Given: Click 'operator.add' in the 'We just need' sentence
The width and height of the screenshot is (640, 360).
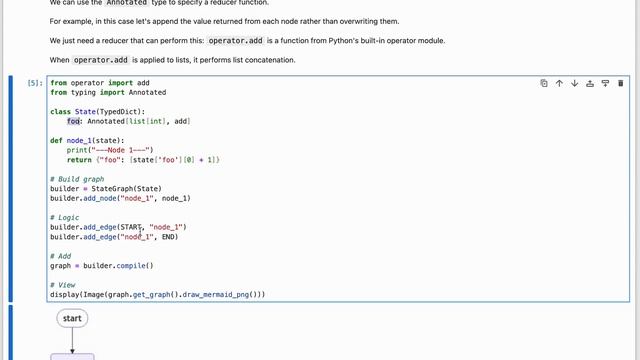Looking at the screenshot, I should point(236,40).
